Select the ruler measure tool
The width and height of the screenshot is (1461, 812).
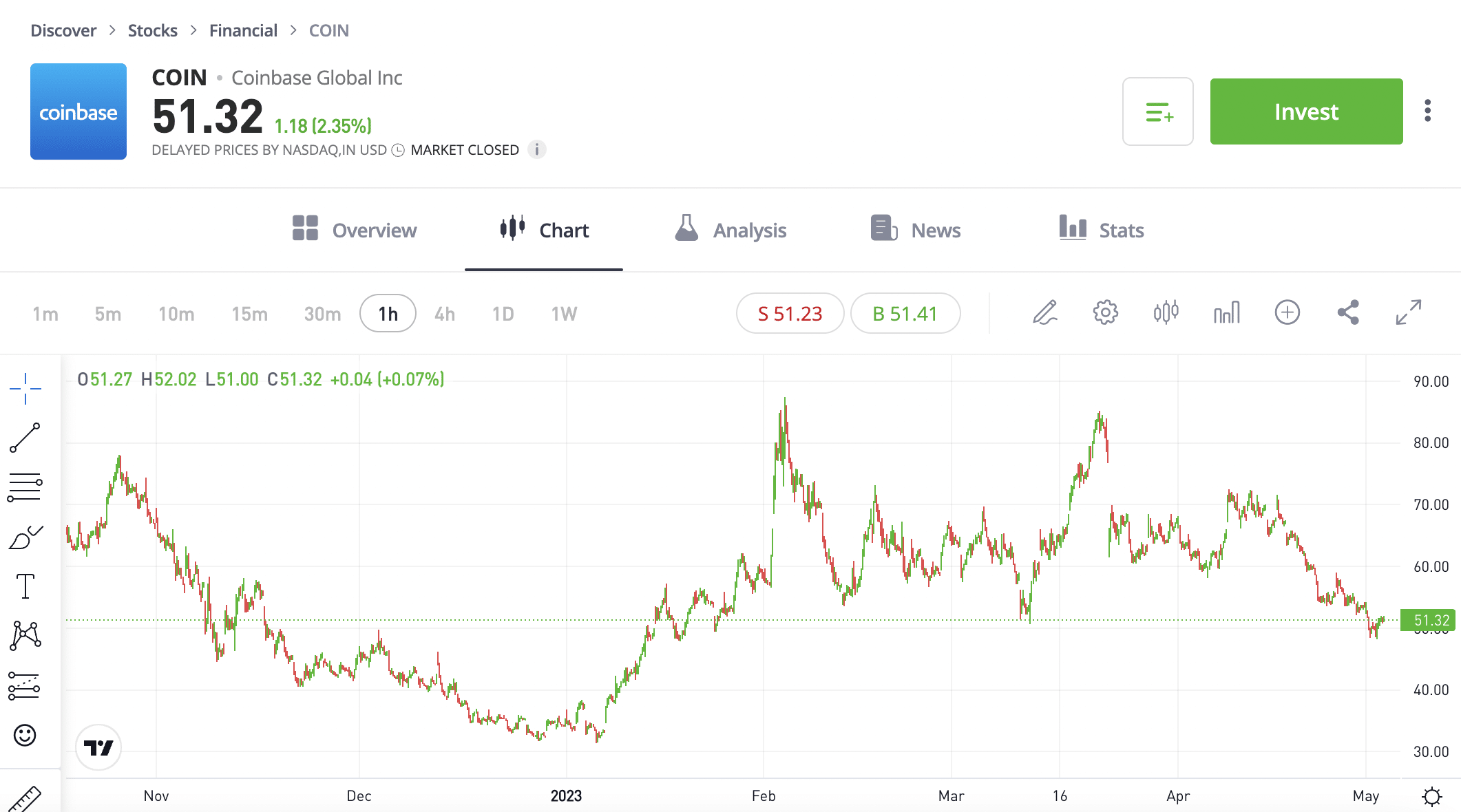25,799
